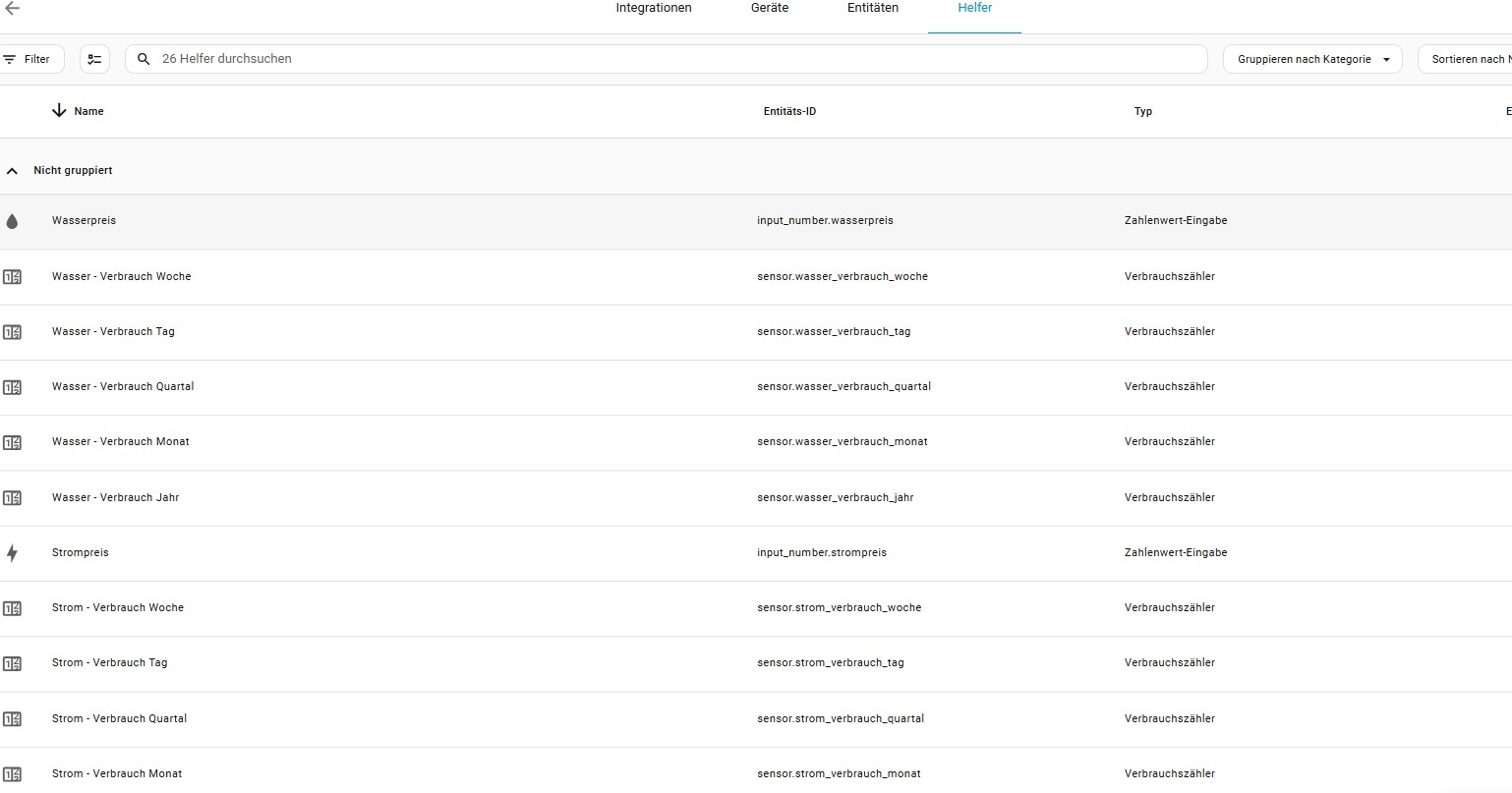Click meter icon of Wasser - Verbrauch Woche

coord(12,277)
